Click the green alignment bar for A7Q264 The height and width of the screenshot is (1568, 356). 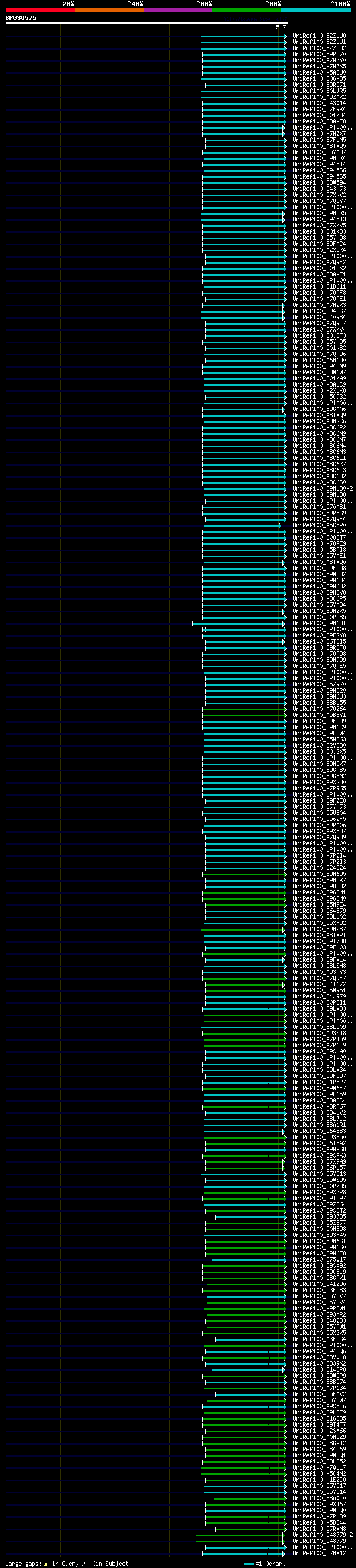[245, 709]
